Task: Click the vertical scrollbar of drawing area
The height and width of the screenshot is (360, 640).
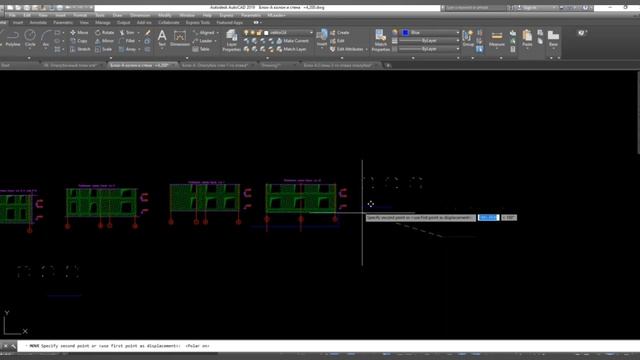Action: pyautogui.click(x=638, y=113)
